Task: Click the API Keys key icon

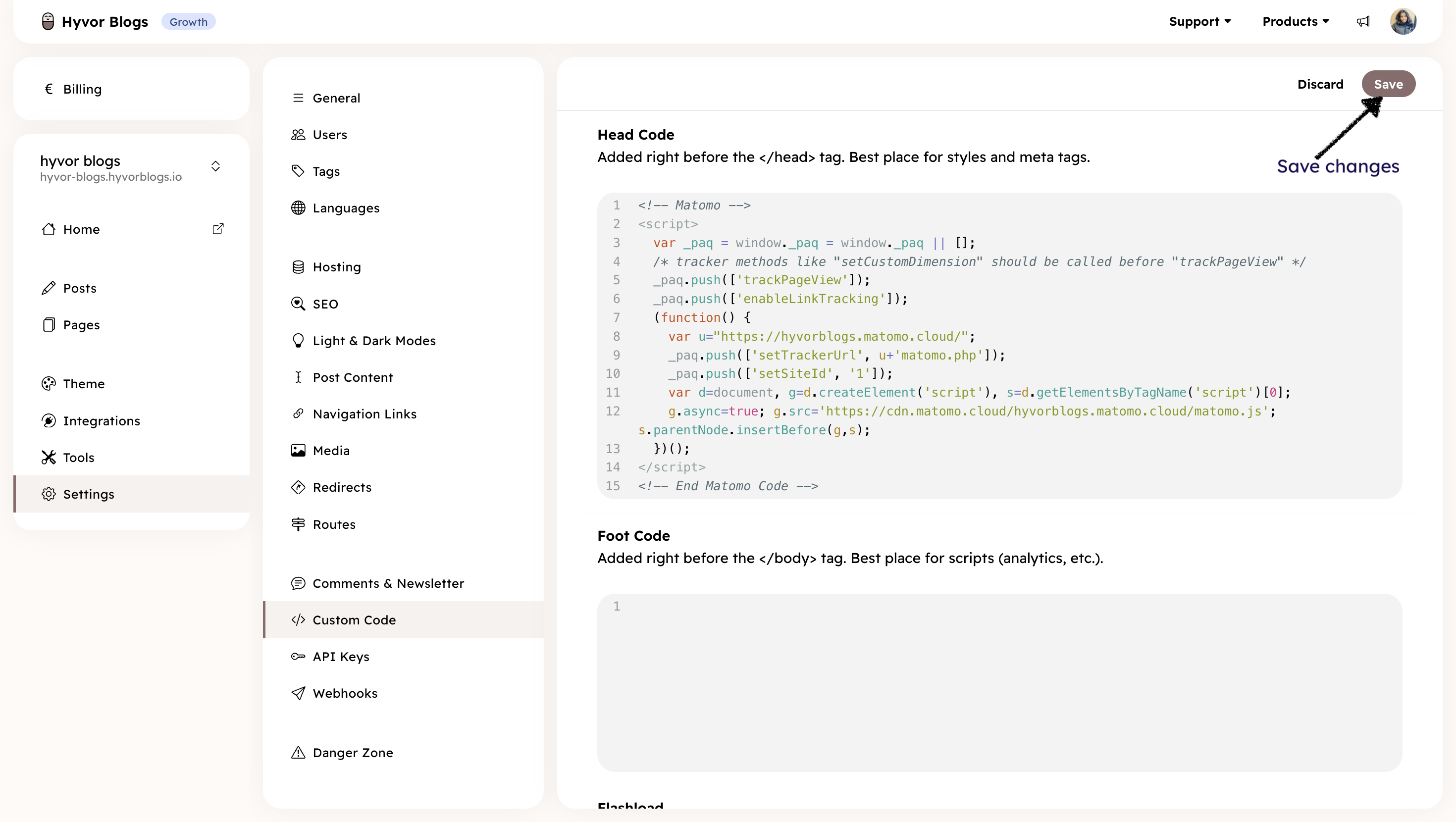Action: (299, 656)
